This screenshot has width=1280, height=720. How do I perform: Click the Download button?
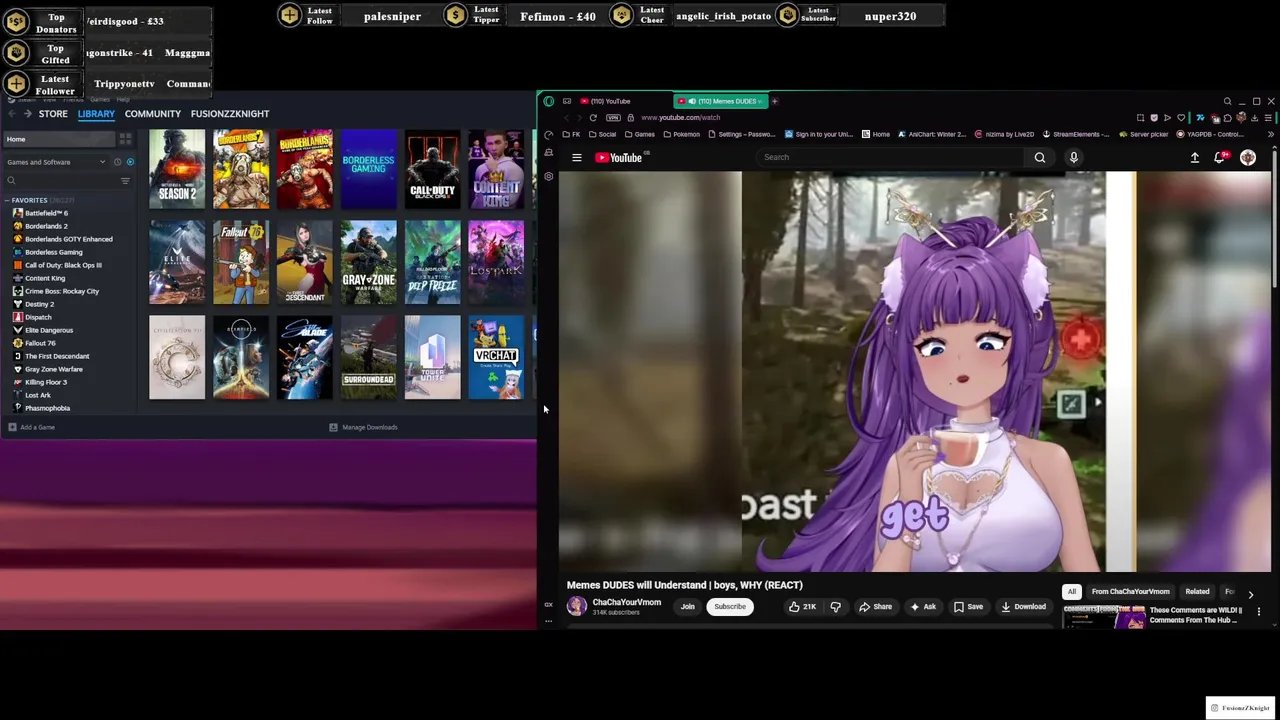pyautogui.click(x=1023, y=606)
